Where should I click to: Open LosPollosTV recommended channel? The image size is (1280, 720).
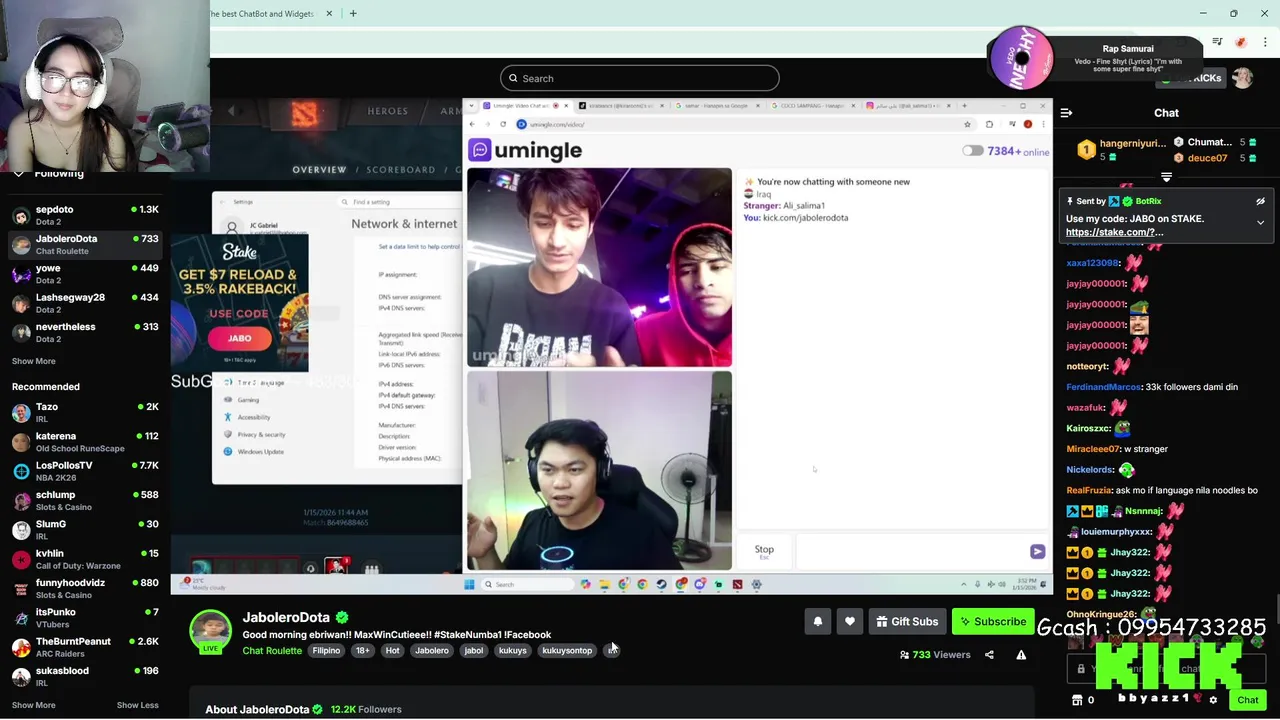click(85, 471)
